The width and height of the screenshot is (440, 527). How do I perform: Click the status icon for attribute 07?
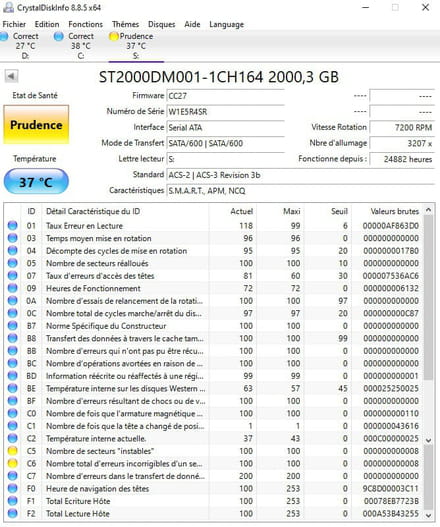coord(12,276)
